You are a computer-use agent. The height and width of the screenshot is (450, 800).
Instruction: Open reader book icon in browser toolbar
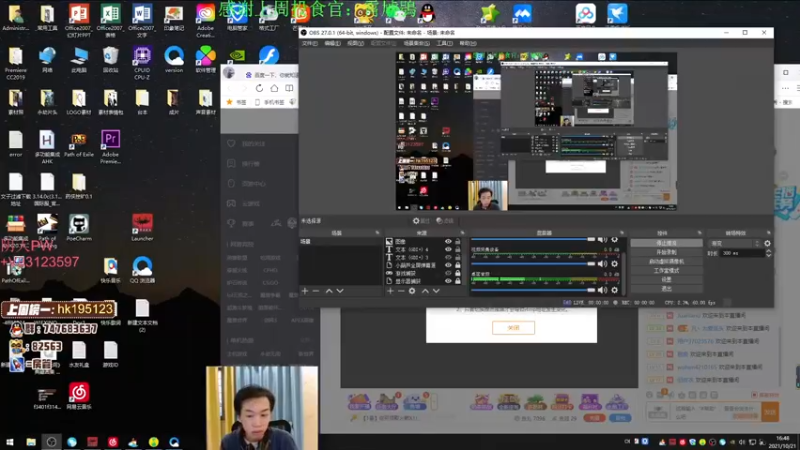pyautogui.click(x=289, y=88)
